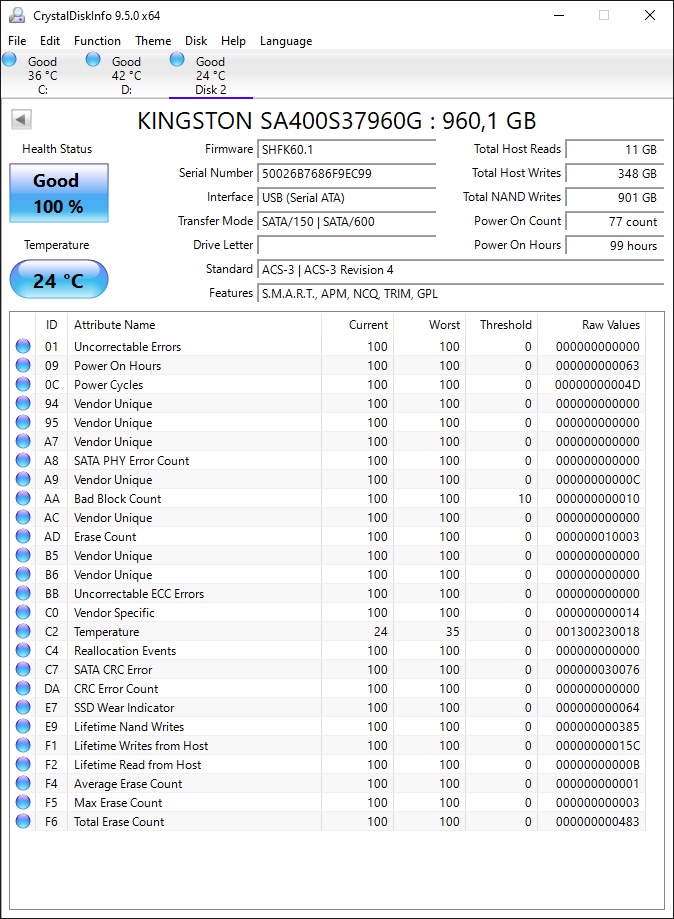Screen dimensions: 674x919
Task: Click status orb for Lifetime Nand Writes row
Action: tap(23, 726)
